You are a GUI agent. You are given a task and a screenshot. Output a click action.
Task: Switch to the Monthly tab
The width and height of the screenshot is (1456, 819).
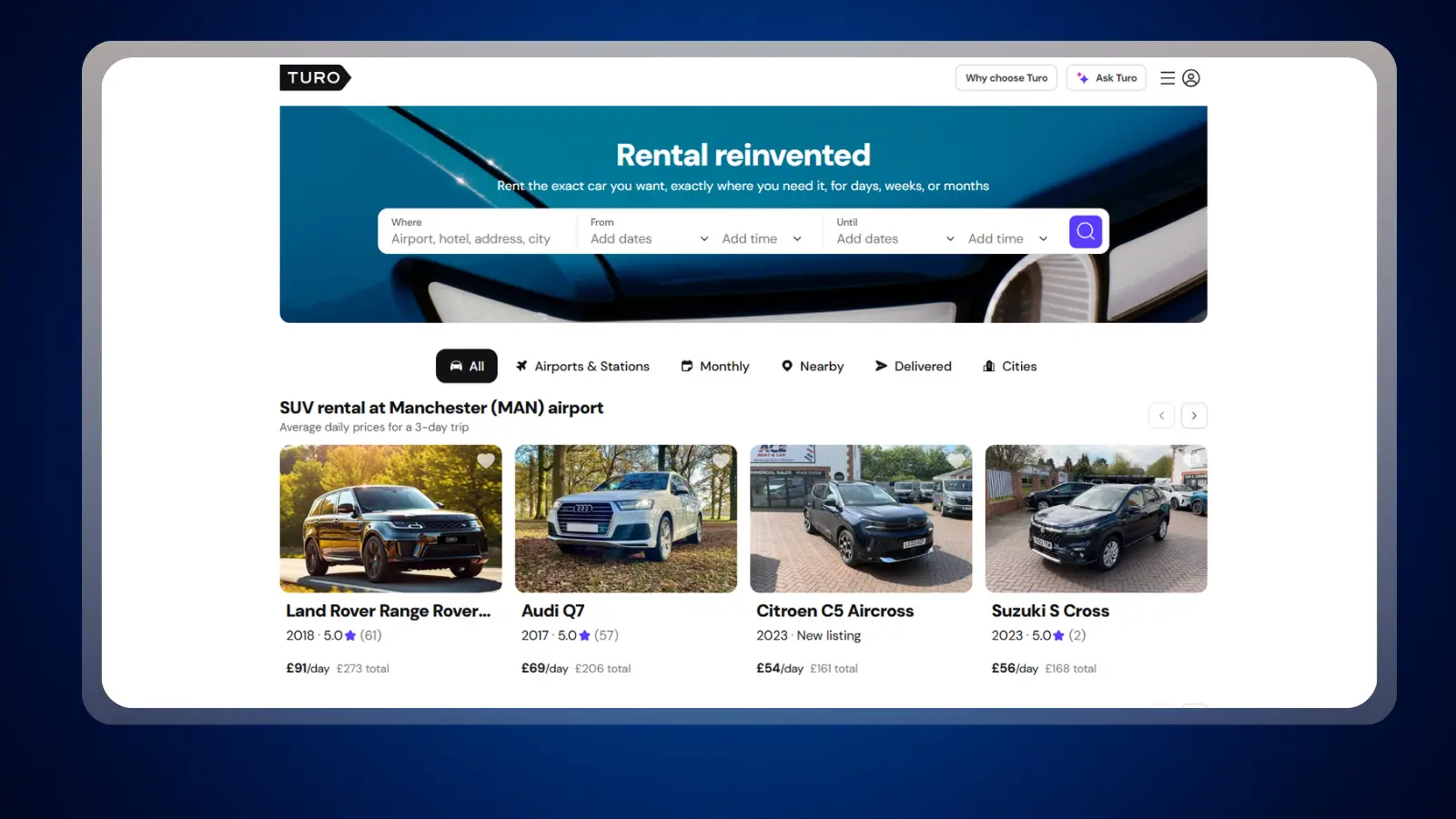coord(715,366)
